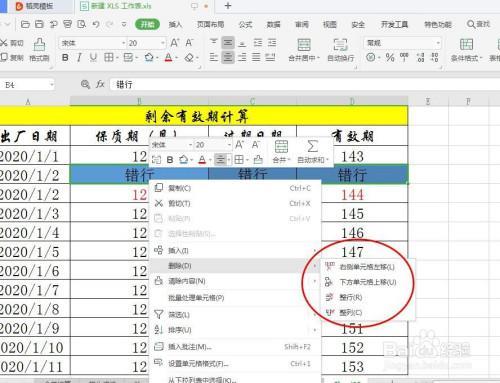Screen dimensions: 500x383
Task: Choose Copy (复制) in the context menu
Action: [x=235, y=188]
